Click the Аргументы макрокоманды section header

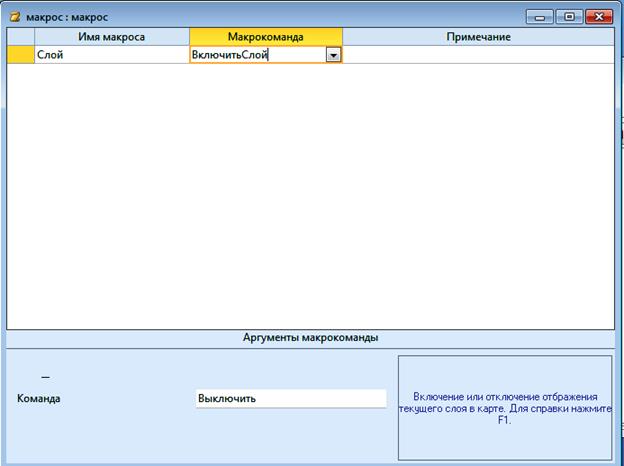tap(310, 338)
